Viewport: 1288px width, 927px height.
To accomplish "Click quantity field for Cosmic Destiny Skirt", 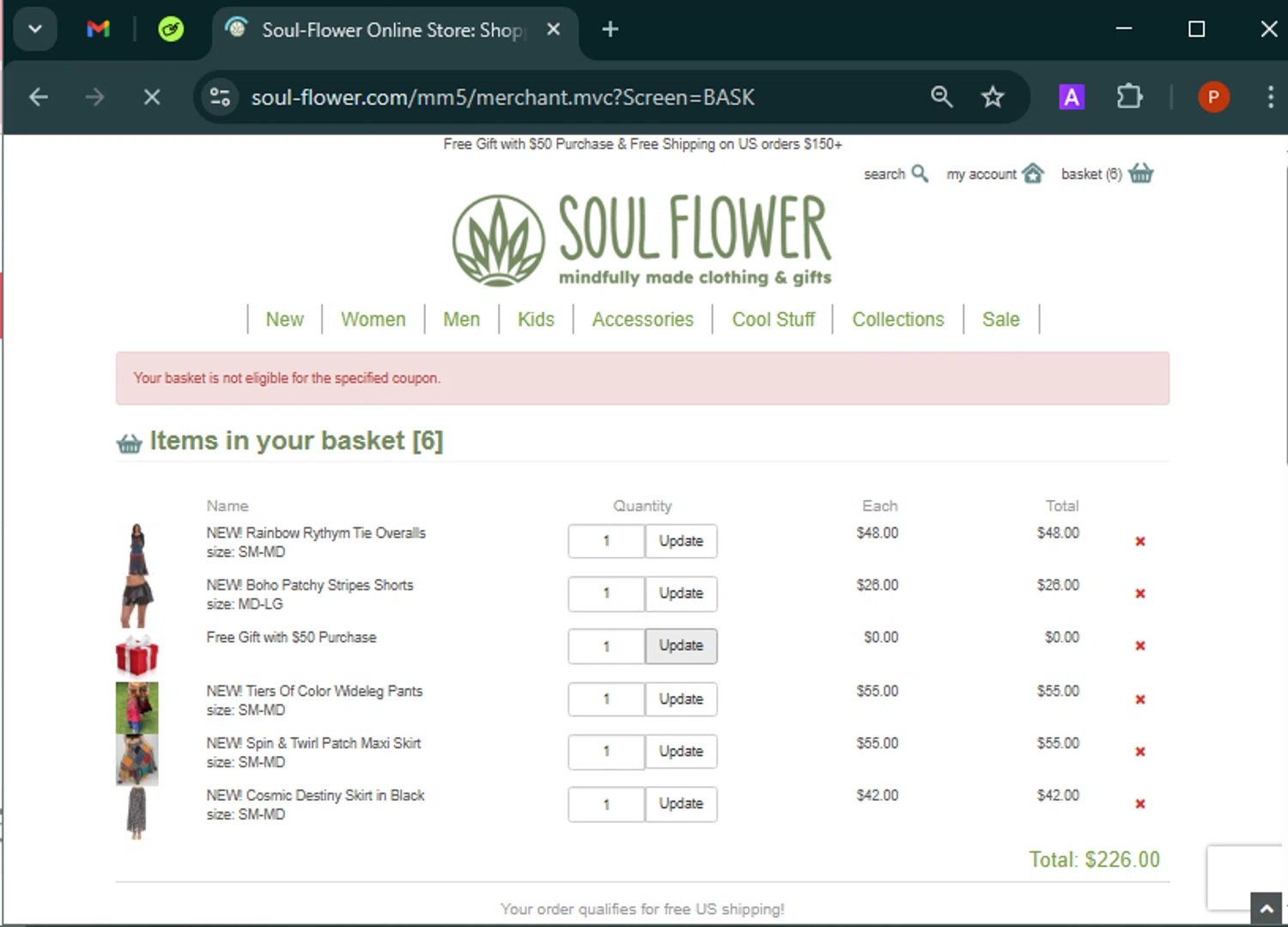I will 606,804.
